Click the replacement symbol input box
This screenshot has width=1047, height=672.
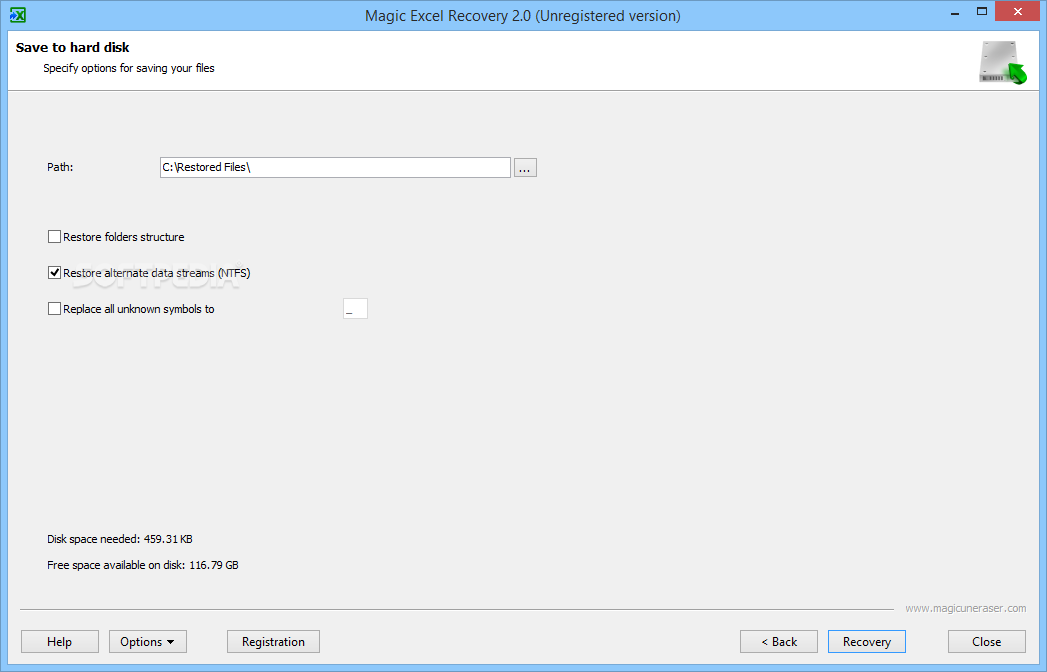tap(355, 309)
